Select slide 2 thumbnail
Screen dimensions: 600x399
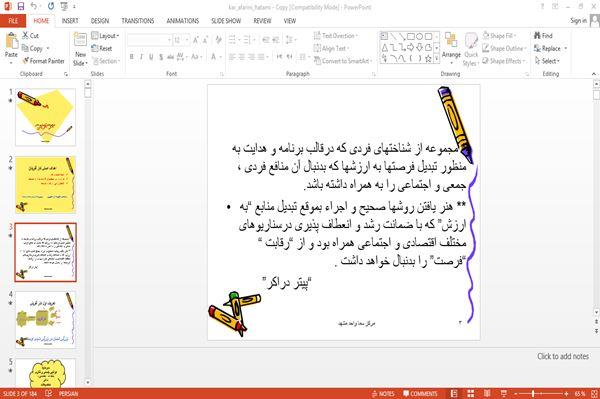point(46,185)
